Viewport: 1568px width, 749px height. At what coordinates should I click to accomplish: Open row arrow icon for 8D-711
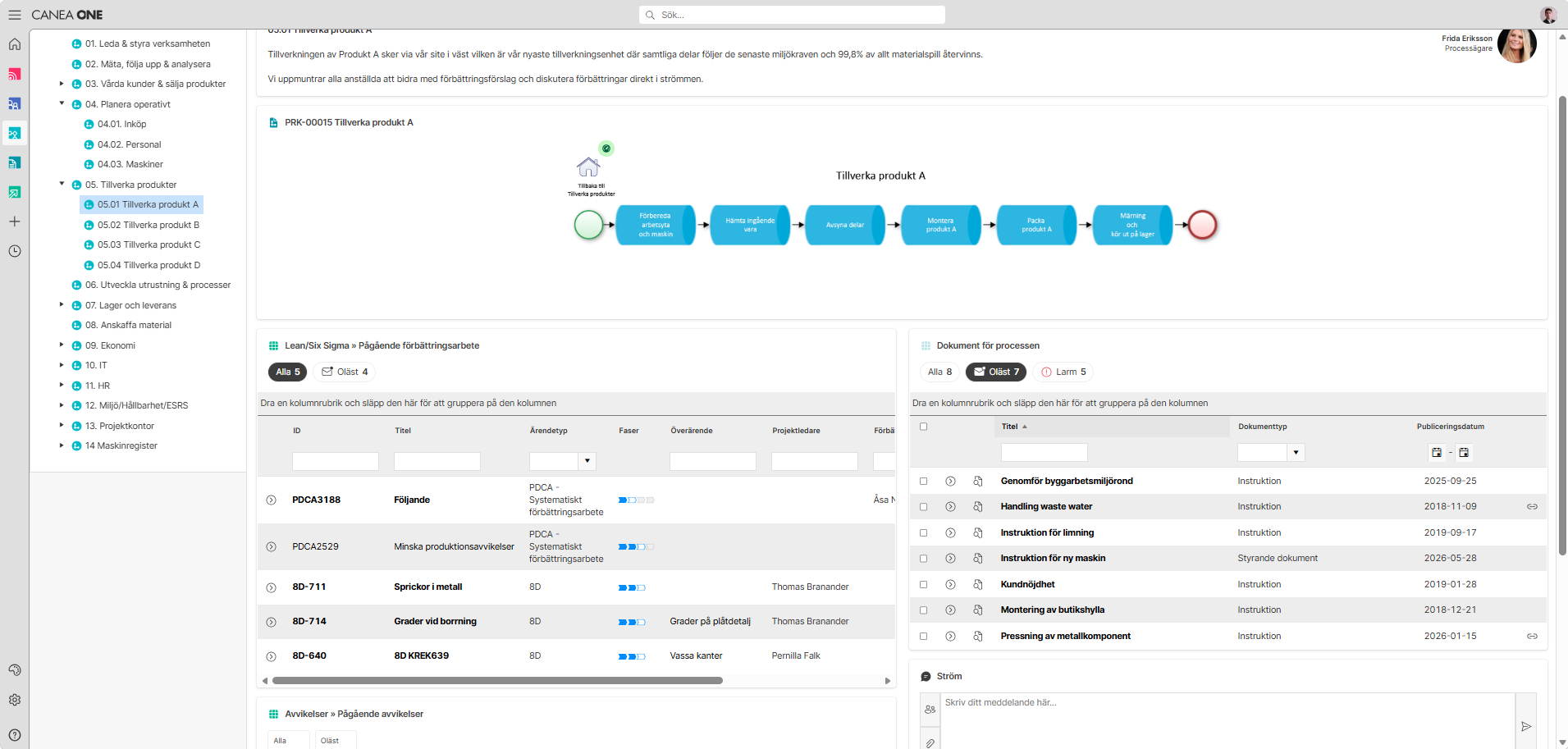(x=272, y=587)
